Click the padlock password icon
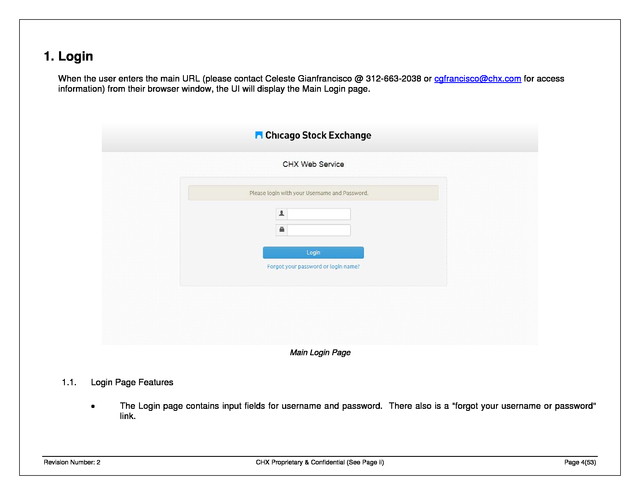This screenshot has width=640, height=495. [281, 230]
